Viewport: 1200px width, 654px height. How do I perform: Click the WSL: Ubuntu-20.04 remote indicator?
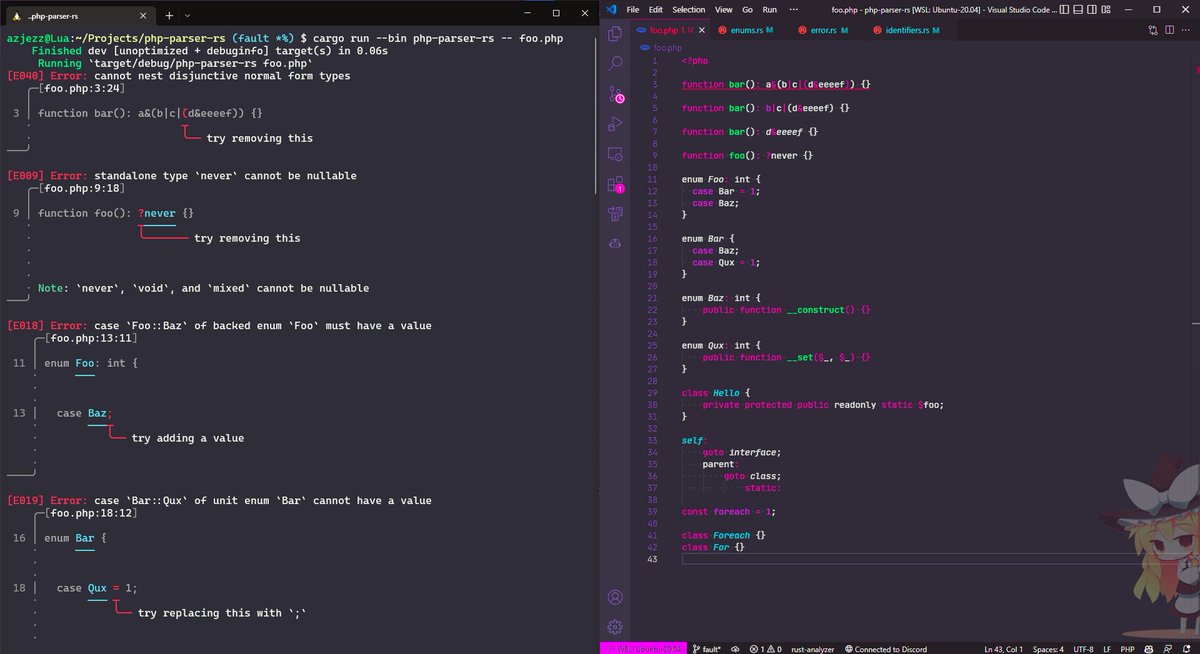[x=643, y=648]
